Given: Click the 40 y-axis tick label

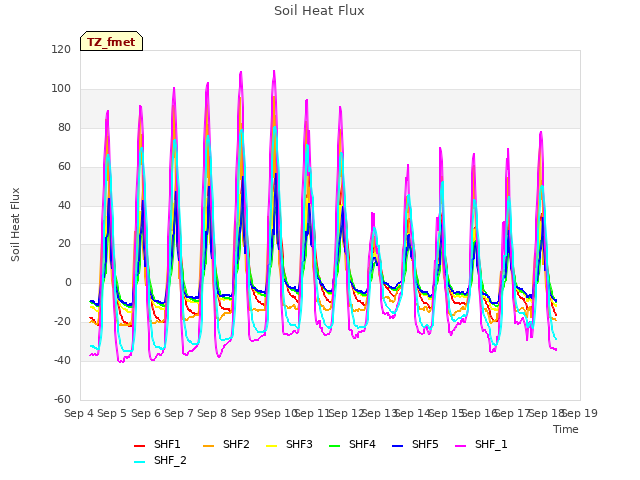Looking at the screenshot, I should [64, 205].
